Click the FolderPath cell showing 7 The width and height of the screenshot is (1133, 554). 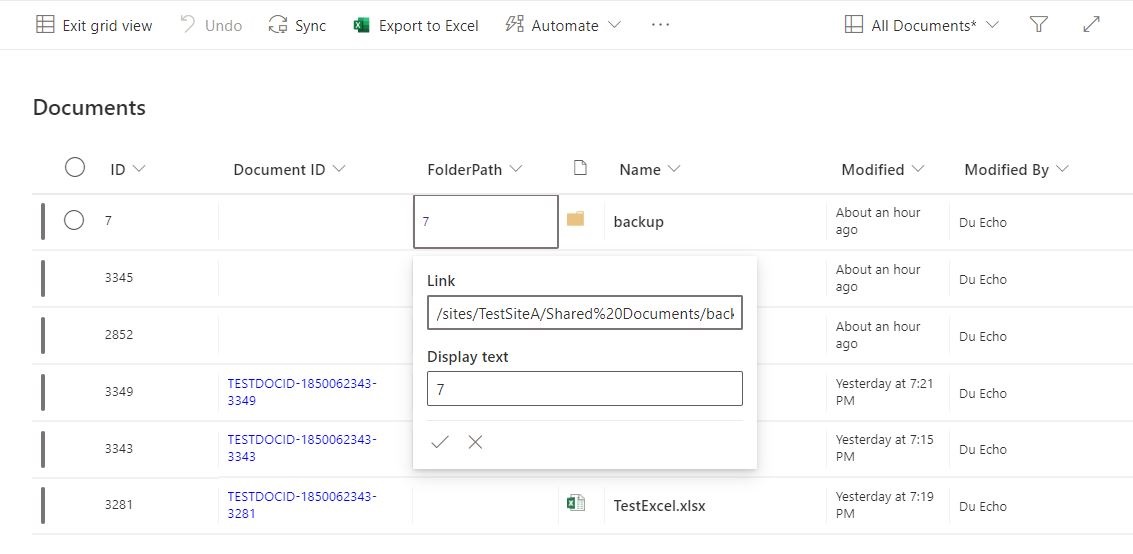(486, 222)
